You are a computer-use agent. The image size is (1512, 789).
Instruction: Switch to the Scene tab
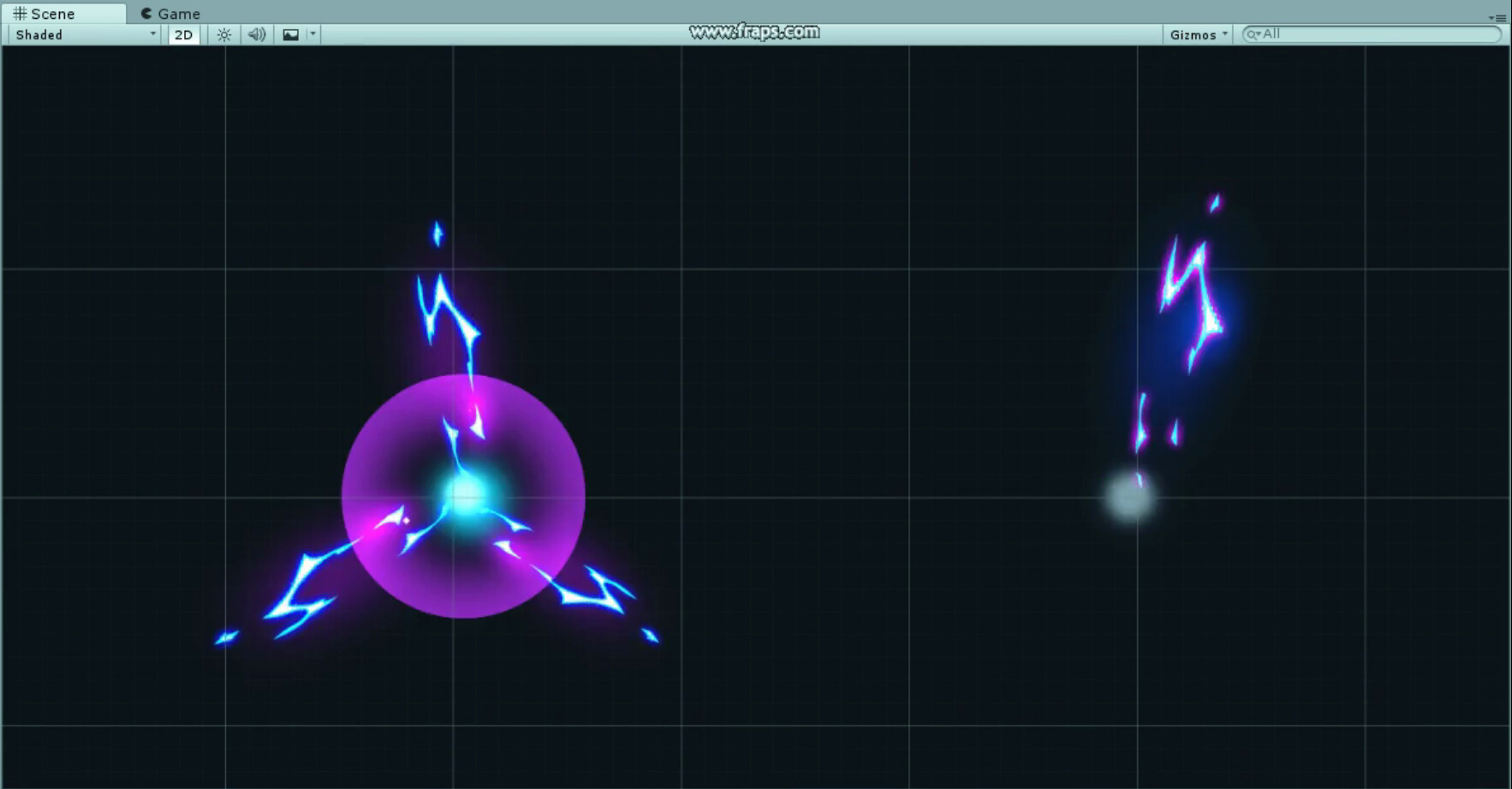(53, 13)
